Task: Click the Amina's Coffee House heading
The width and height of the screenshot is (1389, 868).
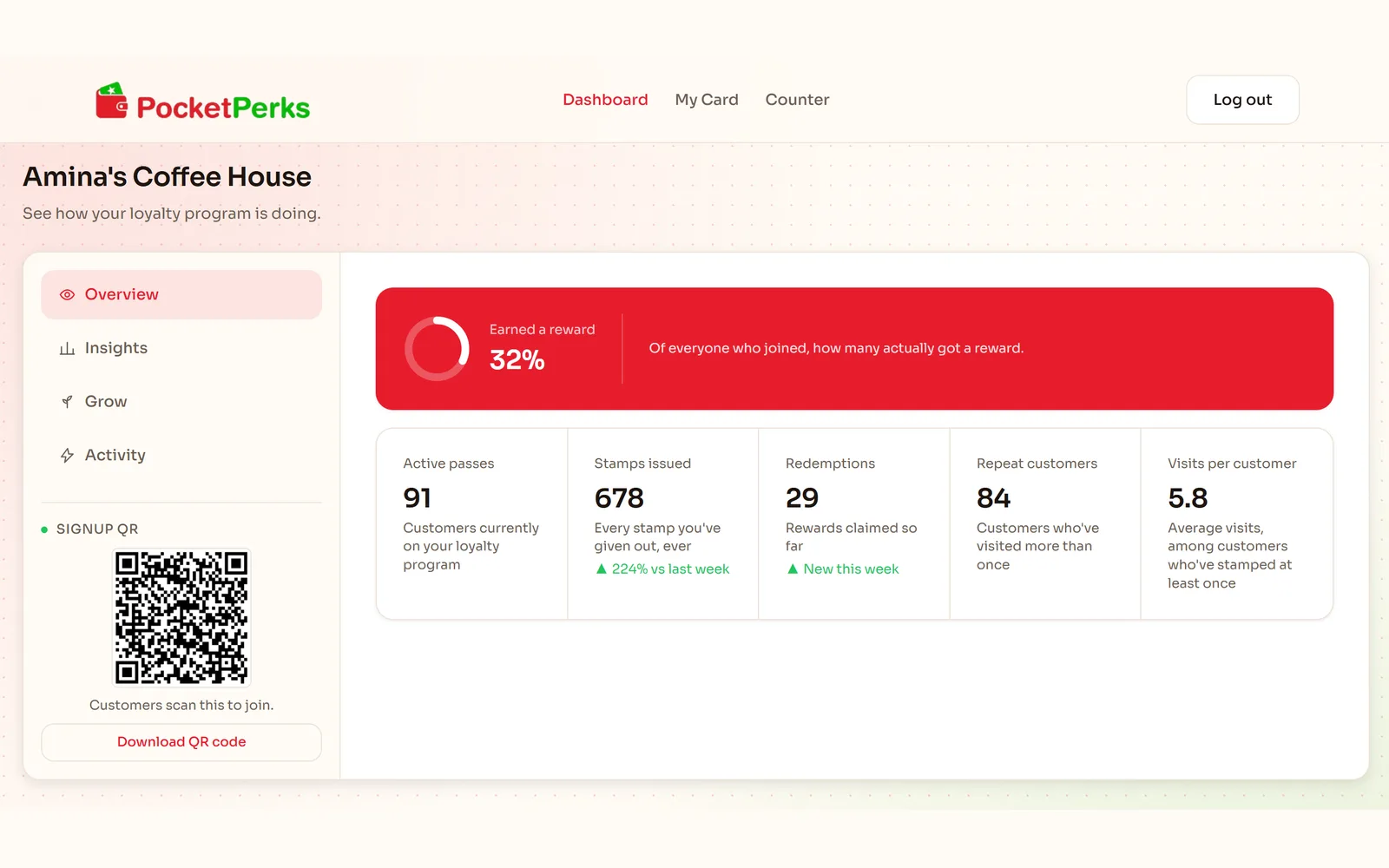Action: pyautogui.click(x=167, y=177)
